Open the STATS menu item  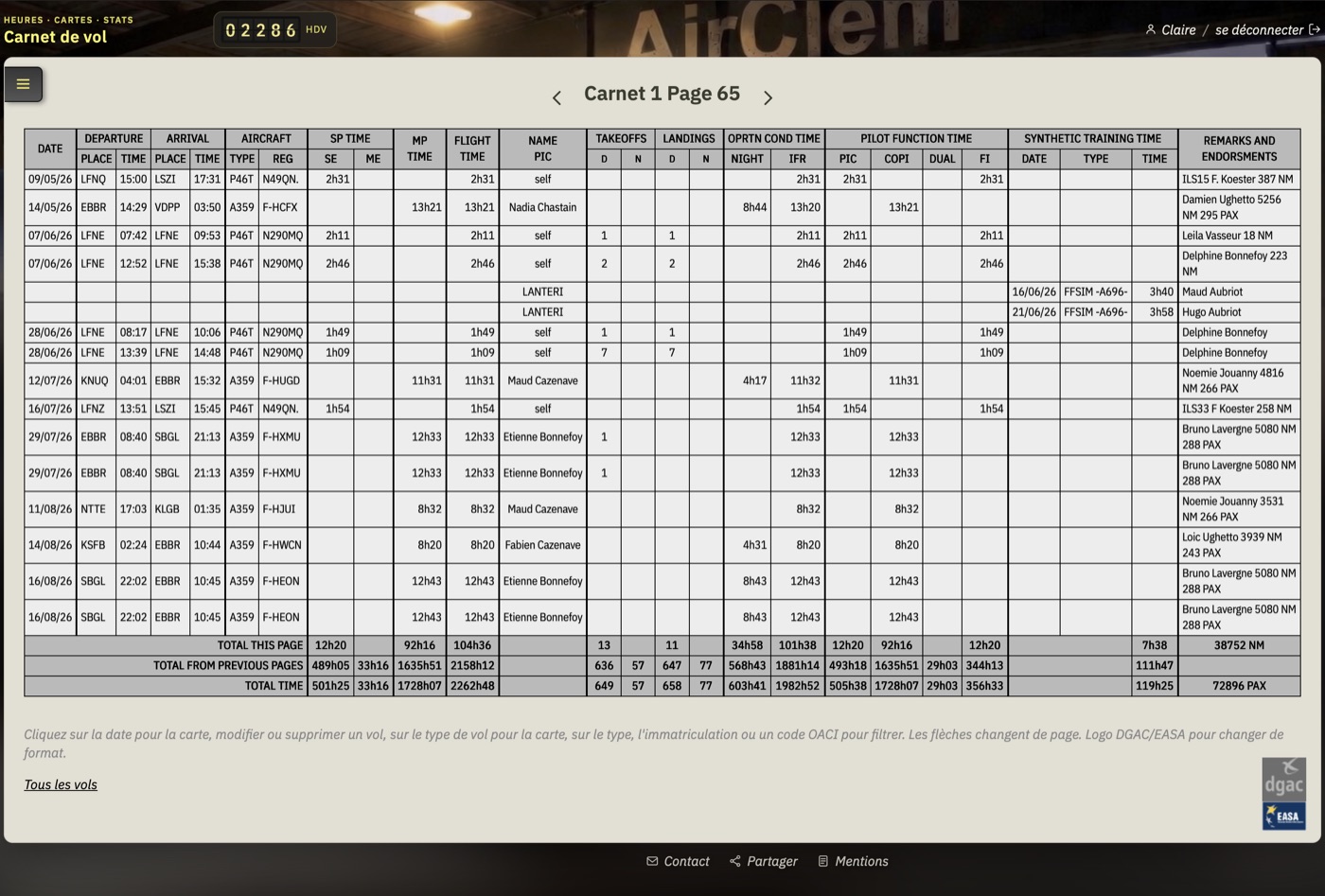click(x=118, y=19)
